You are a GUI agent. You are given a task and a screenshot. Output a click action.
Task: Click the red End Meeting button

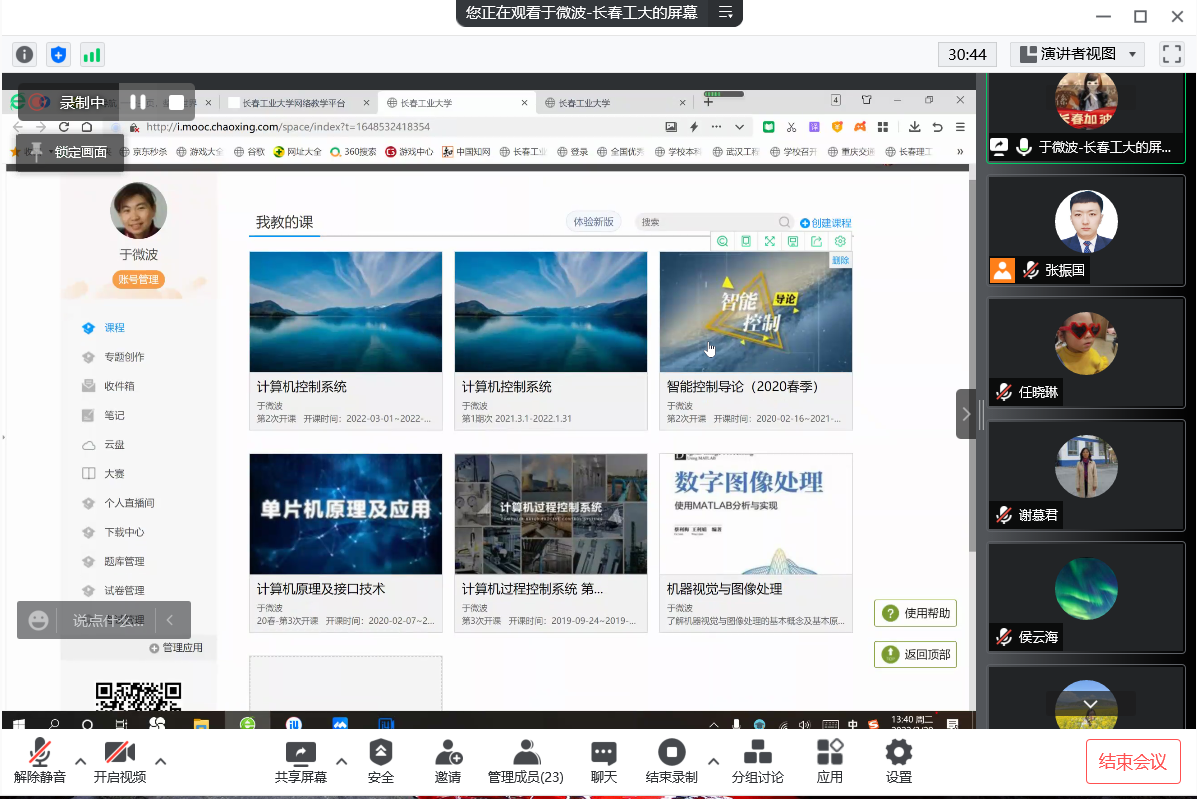[1133, 761]
